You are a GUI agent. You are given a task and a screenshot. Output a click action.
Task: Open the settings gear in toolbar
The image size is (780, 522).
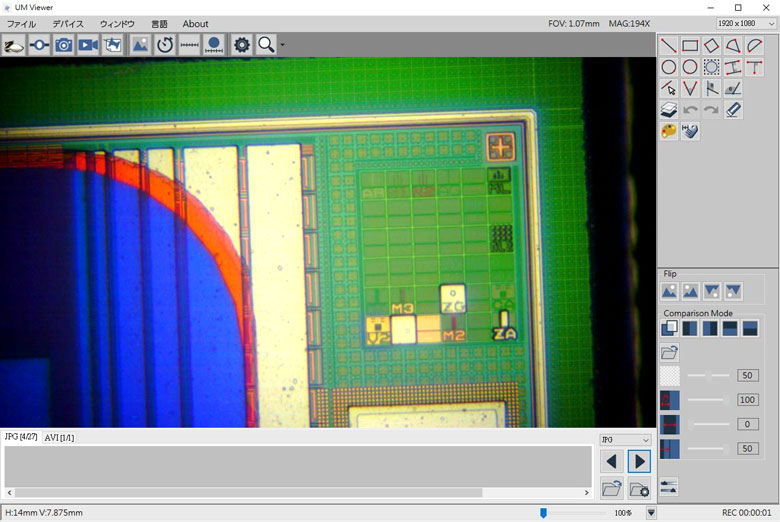(x=241, y=45)
